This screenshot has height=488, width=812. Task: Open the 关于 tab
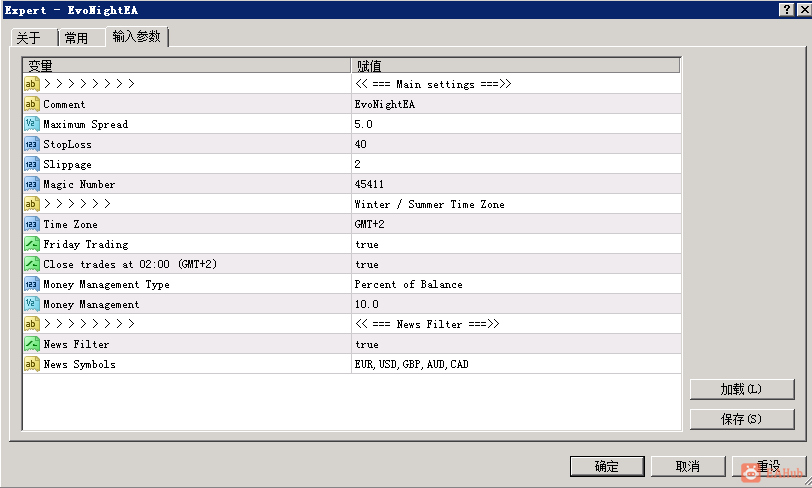click(34, 38)
